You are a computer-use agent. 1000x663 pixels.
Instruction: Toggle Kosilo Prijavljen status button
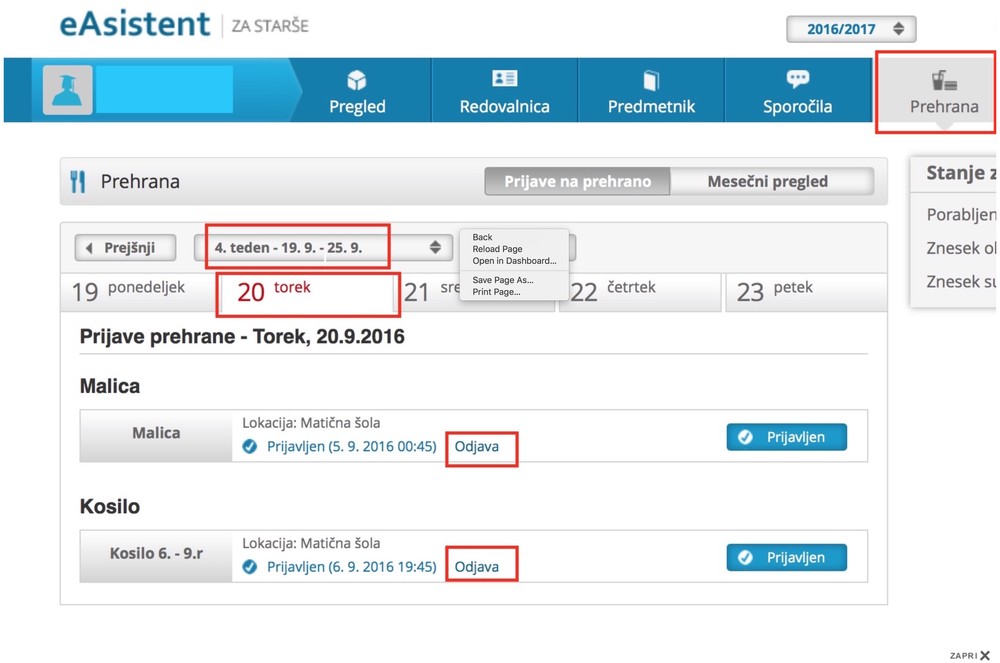786,558
